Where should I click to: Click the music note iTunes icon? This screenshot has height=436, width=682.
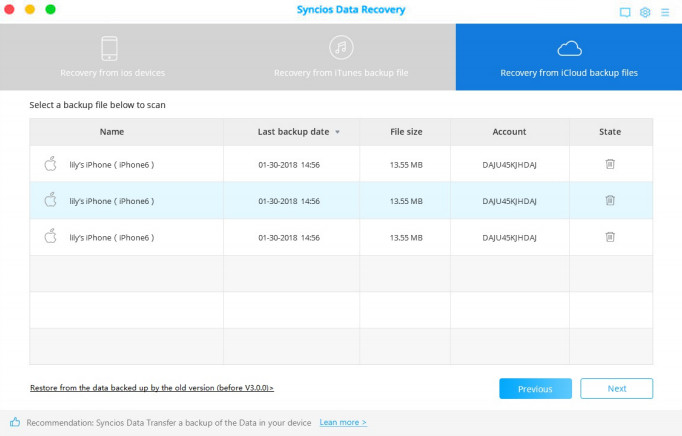tap(341, 47)
